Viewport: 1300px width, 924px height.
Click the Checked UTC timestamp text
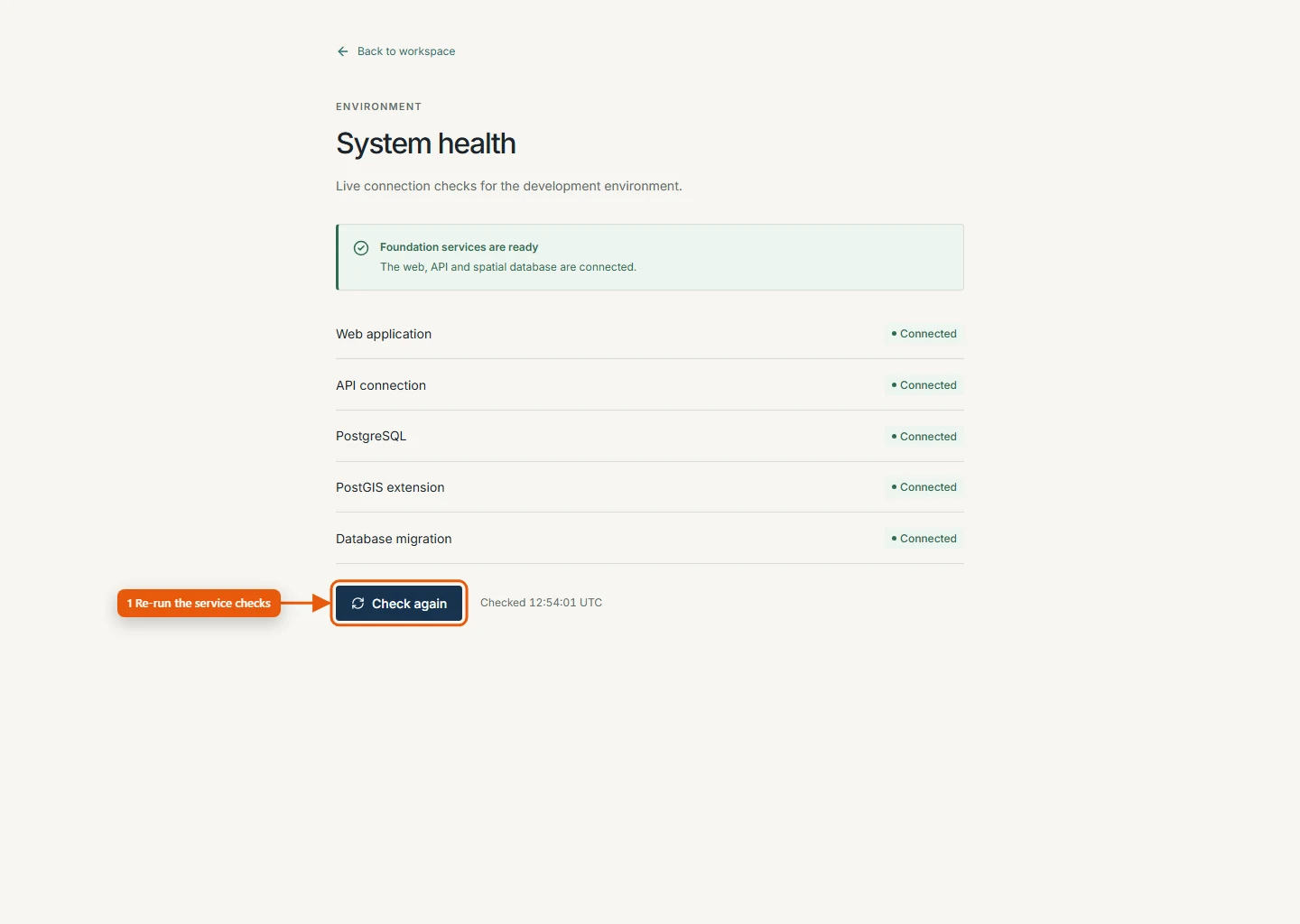coord(541,603)
